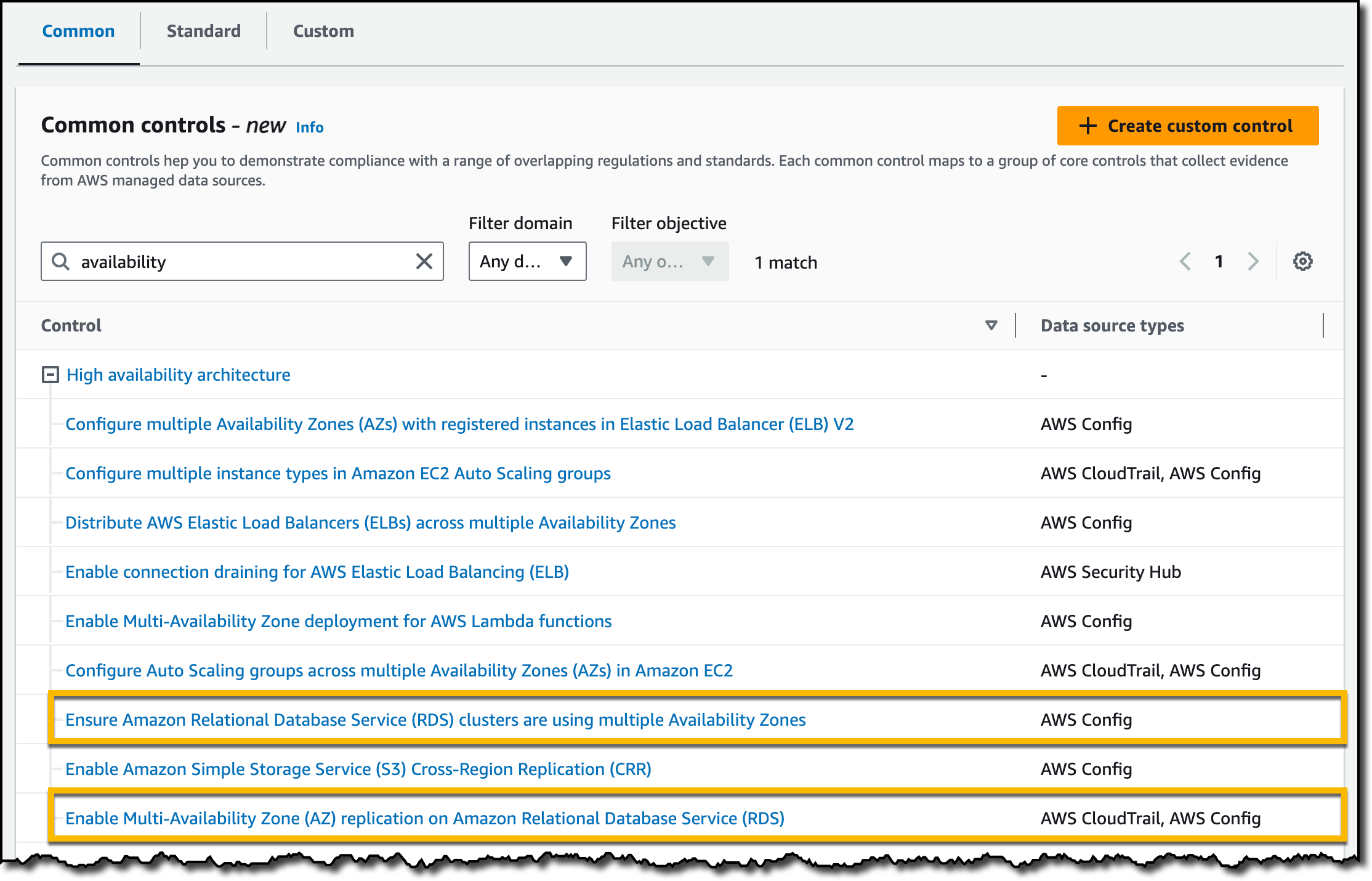Go to next page arrow
Viewport: 1372px width, 881px height.
point(1253,261)
